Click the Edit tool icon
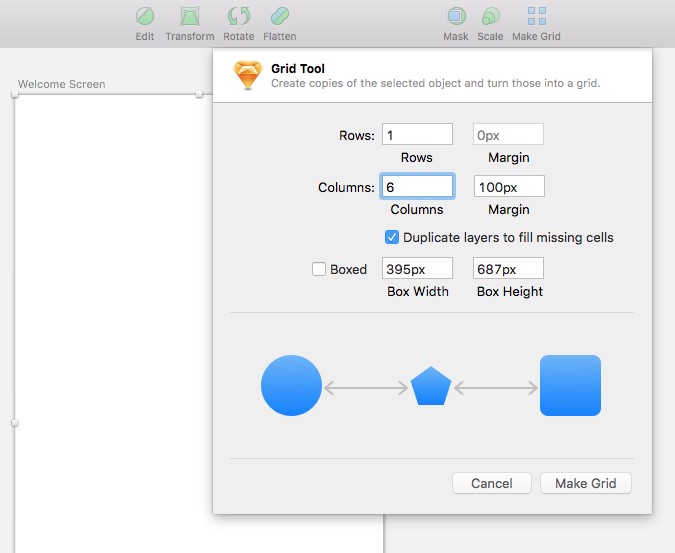This screenshot has height=553, width=675. (145, 17)
